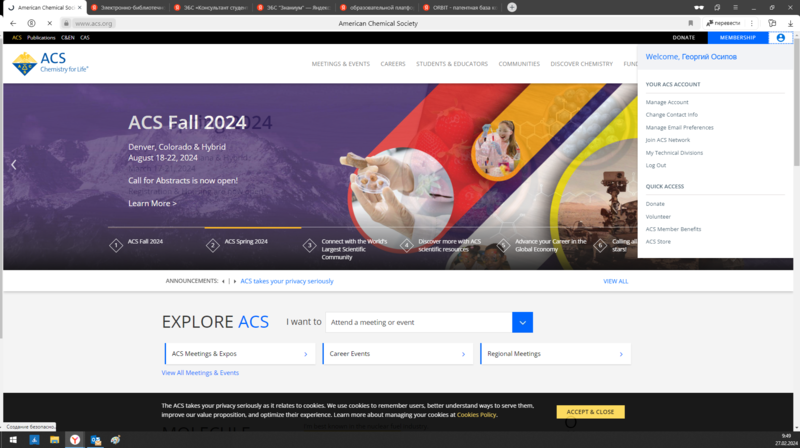Open the ACS Store link
Screen dimensions: 800x448
point(658,242)
